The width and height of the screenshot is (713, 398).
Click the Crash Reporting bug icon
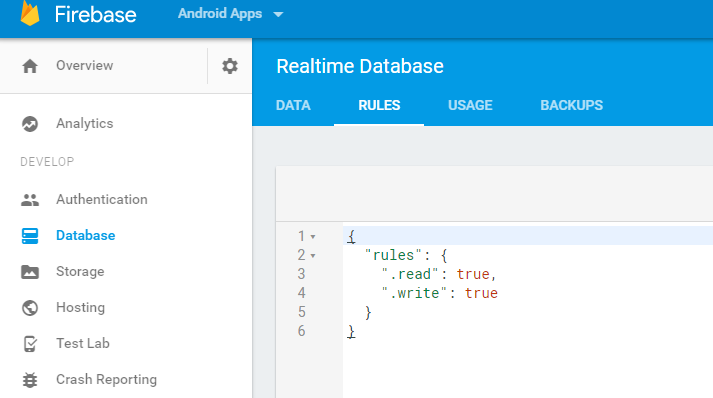click(30, 380)
